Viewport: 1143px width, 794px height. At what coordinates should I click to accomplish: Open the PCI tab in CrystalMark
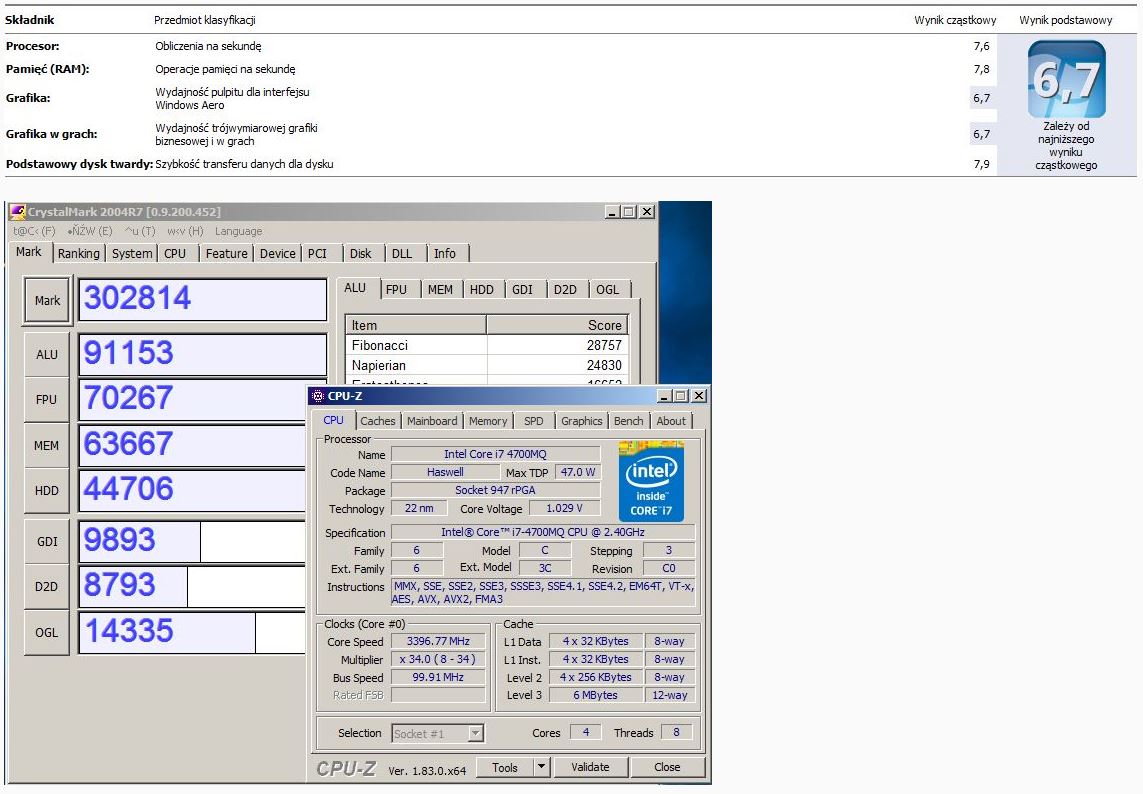click(317, 254)
